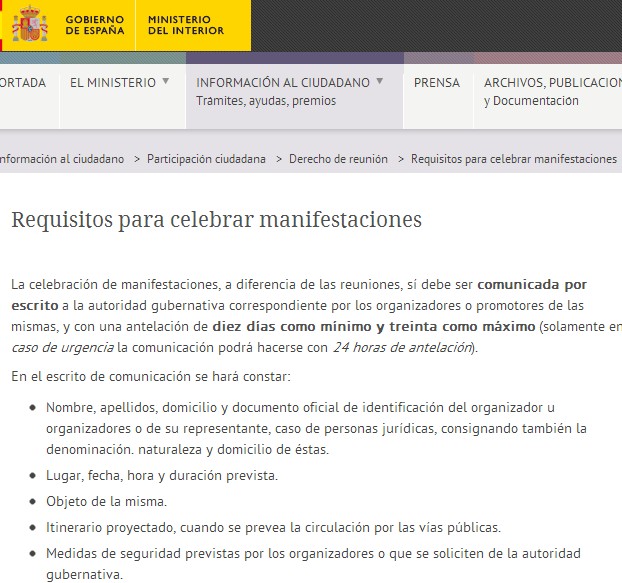Click the last breadcrumb, Requisitos para celebrar manifestaciones

coord(514,159)
